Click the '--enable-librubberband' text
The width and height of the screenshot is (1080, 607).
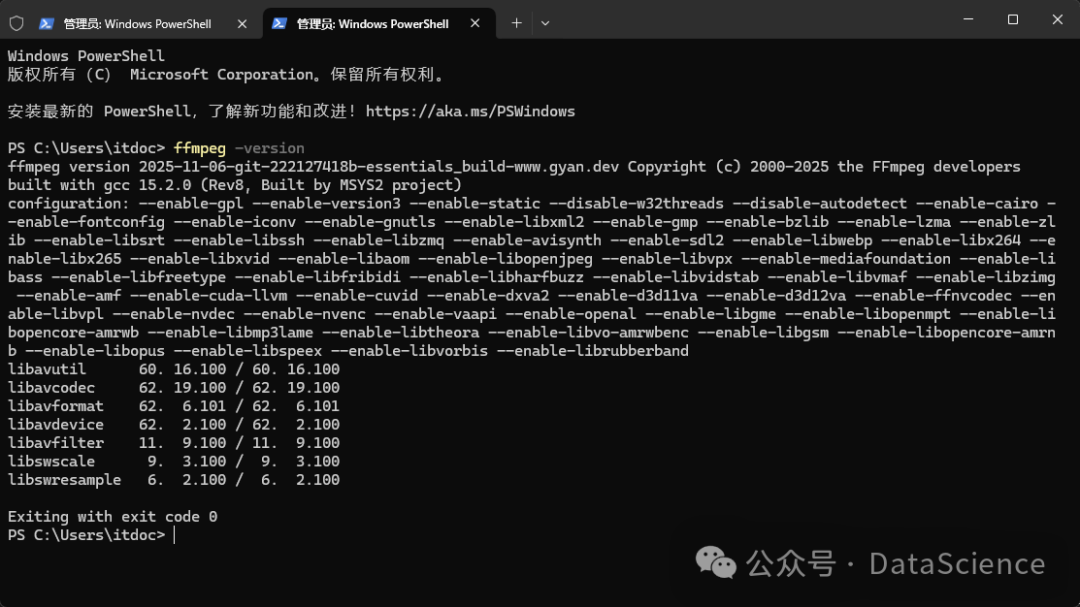(592, 351)
